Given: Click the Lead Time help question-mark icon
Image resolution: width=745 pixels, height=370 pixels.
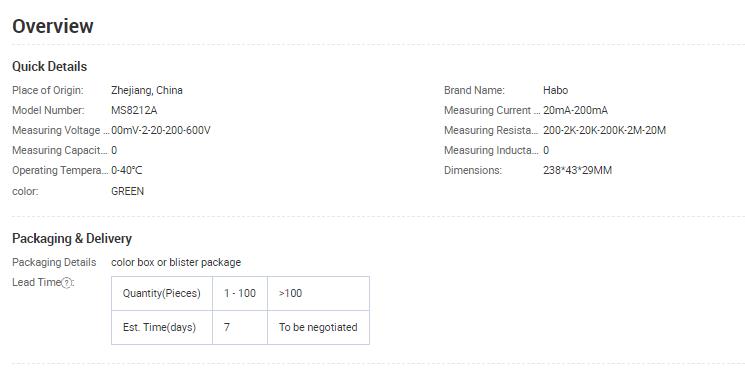Looking at the screenshot, I should (67, 283).
